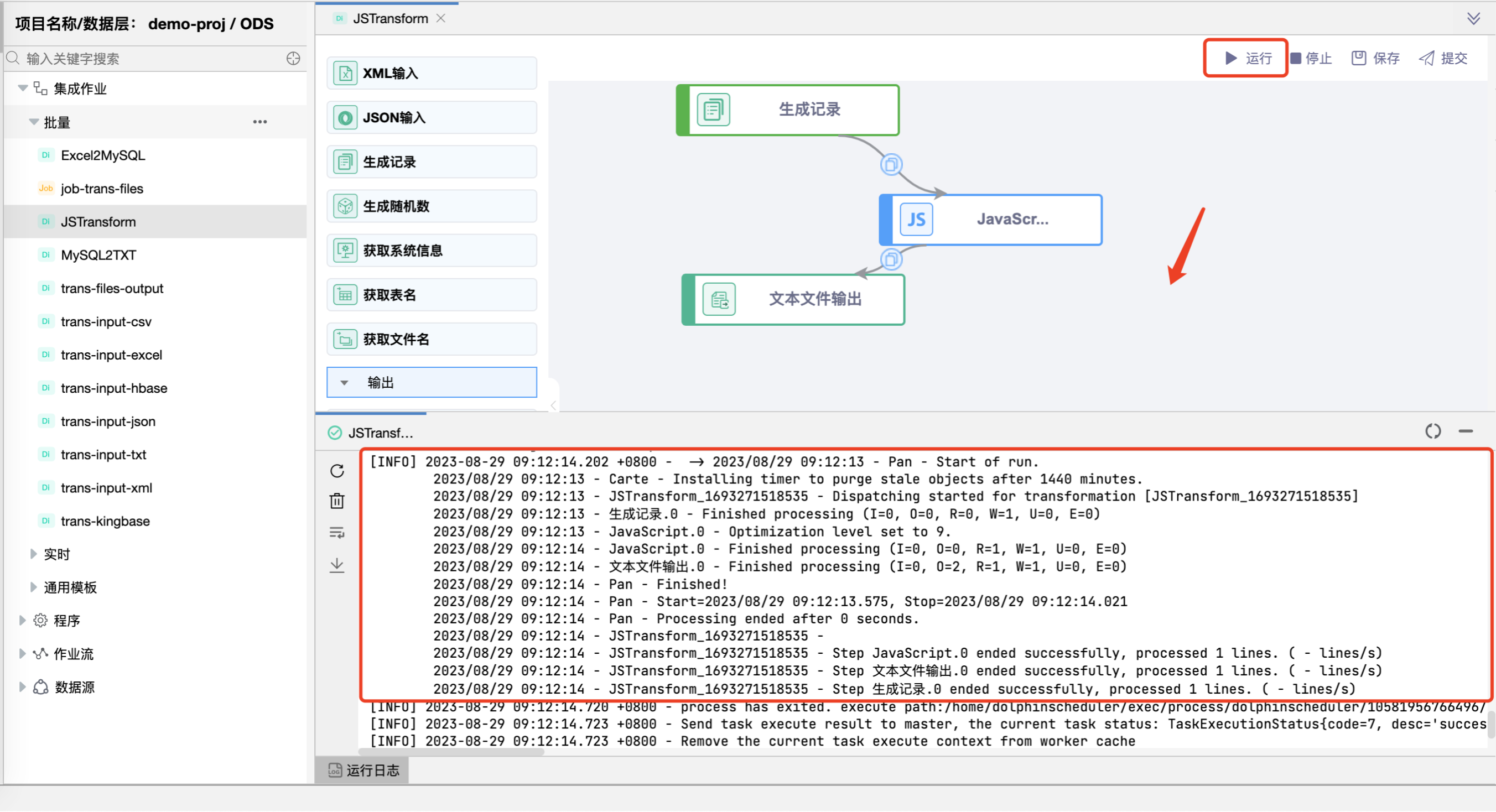Image resolution: width=1496 pixels, height=812 pixels.
Task: Collapse the 集成作业 tree node
Action: [23, 88]
